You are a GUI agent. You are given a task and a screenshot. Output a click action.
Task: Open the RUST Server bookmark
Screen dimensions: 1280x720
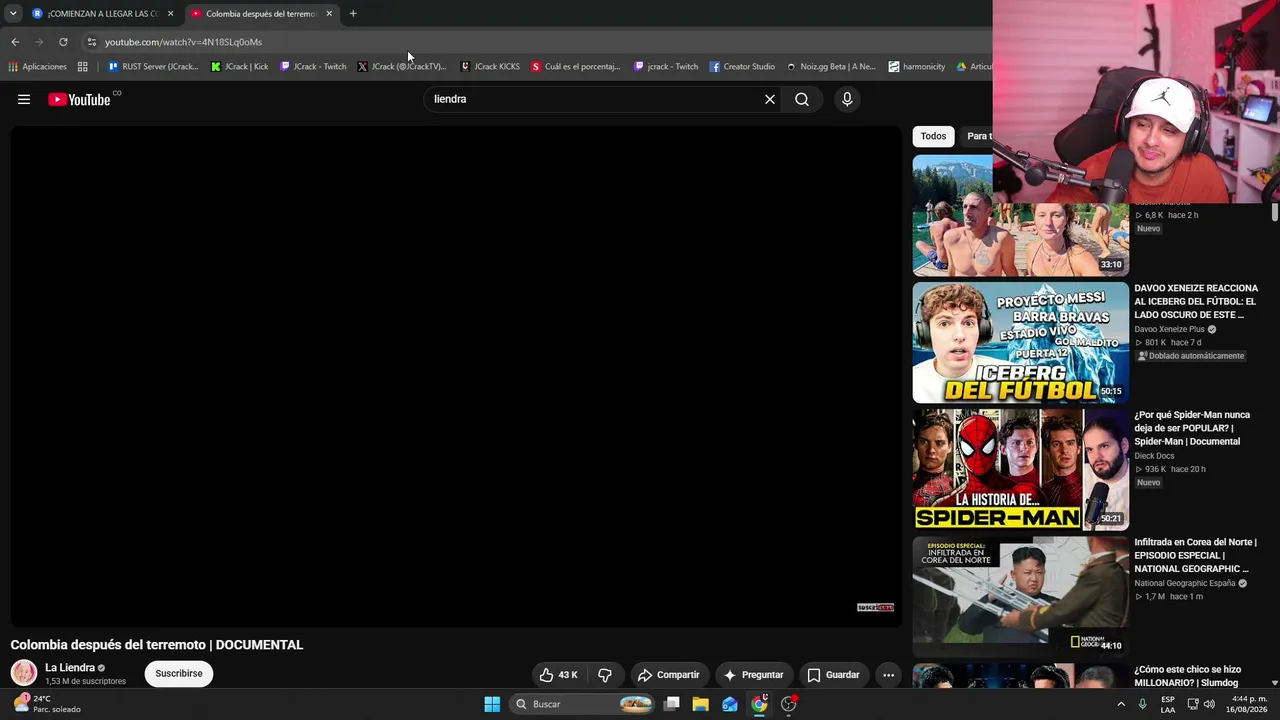(x=153, y=67)
